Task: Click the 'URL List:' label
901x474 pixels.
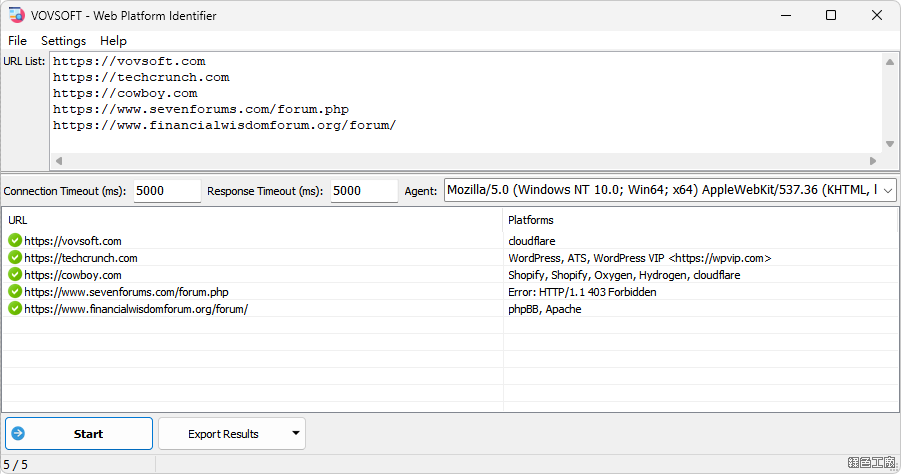Action: (x=24, y=61)
